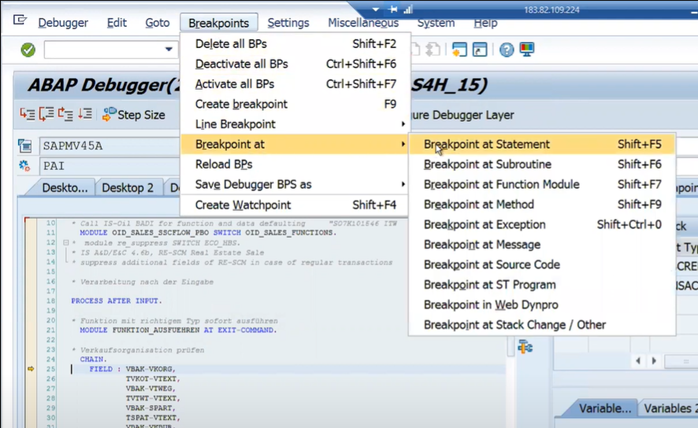This screenshot has width=698, height=428.
Task: Select Breakpoint at Statement
Action: pos(542,144)
